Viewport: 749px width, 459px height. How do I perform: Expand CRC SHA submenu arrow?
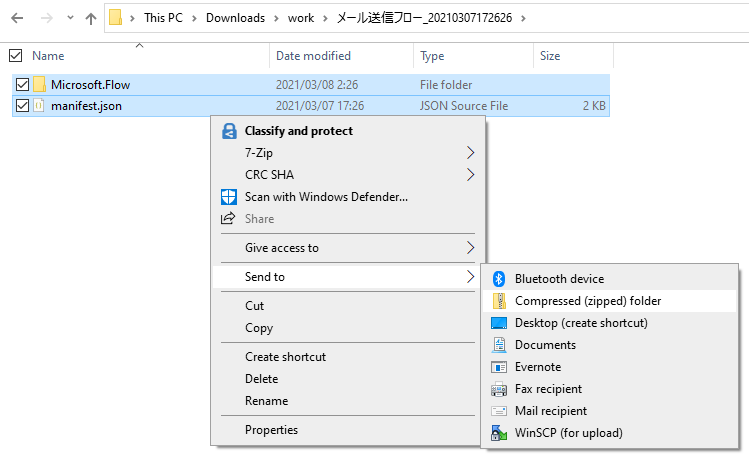471,175
